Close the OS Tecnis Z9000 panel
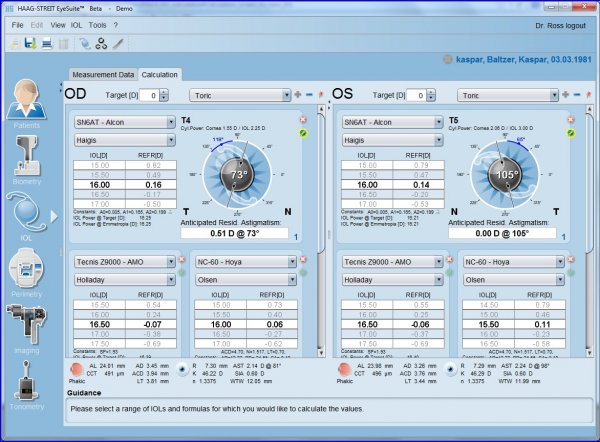 pos(450,259)
